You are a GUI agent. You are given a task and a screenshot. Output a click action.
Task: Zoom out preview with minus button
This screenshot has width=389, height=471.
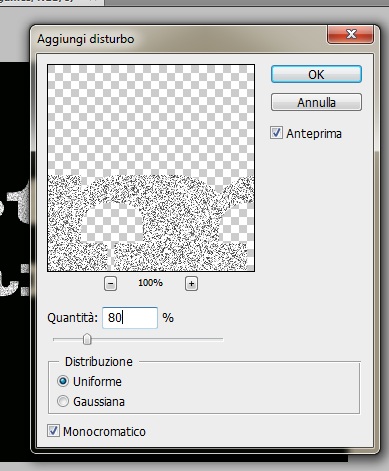[110, 284]
